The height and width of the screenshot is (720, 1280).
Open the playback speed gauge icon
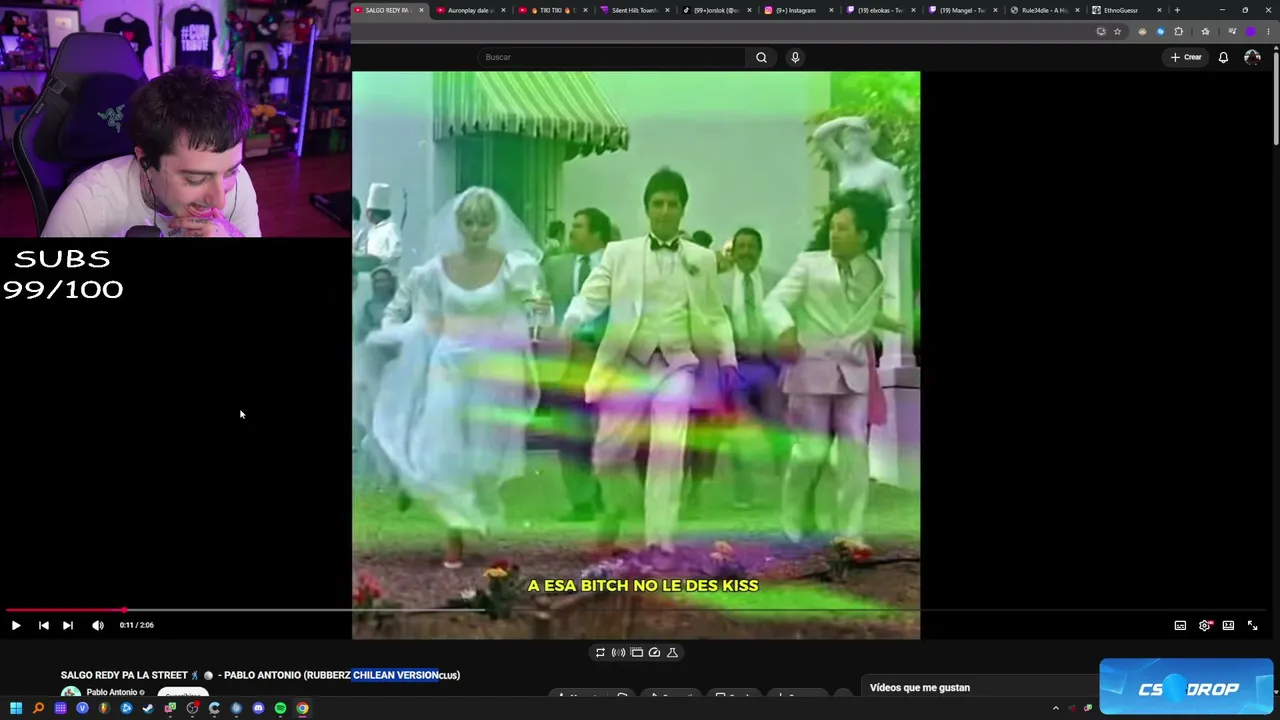point(654,652)
